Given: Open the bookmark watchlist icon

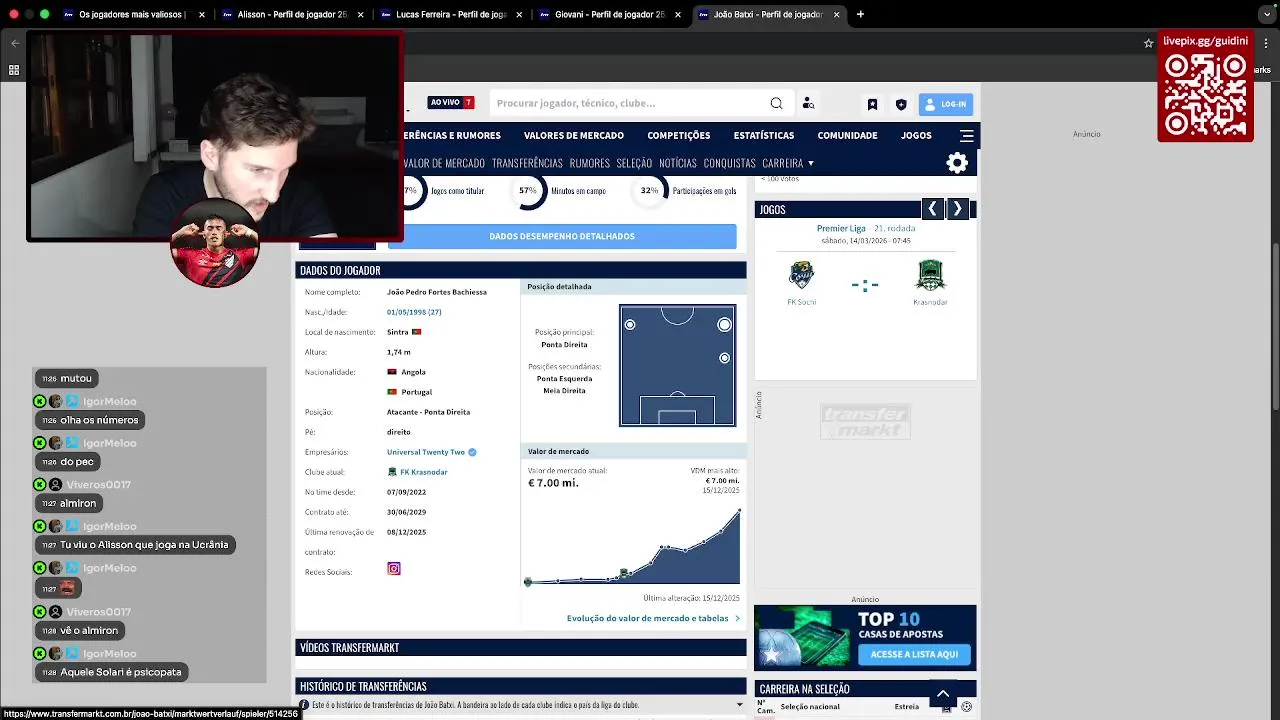Looking at the screenshot, I should coord(872,104).
